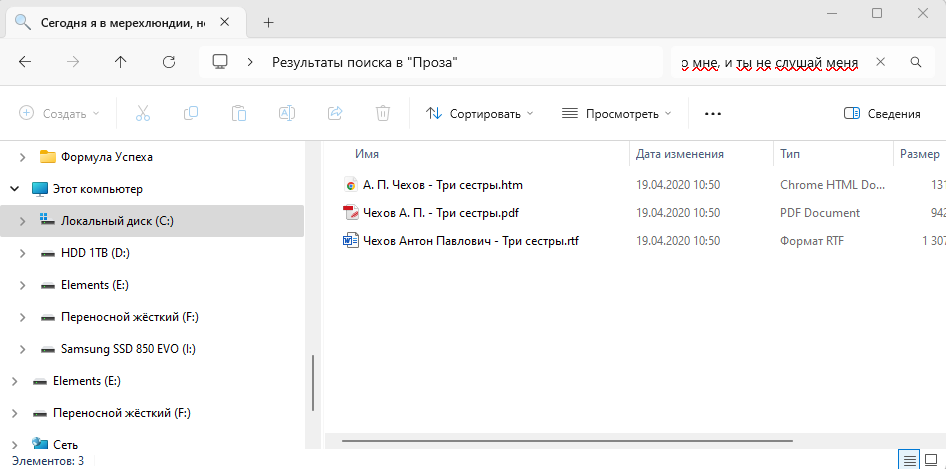Sort by Дата изменения column header
Image resolution: width=946 pixels, height=469 pixels.
680,154
